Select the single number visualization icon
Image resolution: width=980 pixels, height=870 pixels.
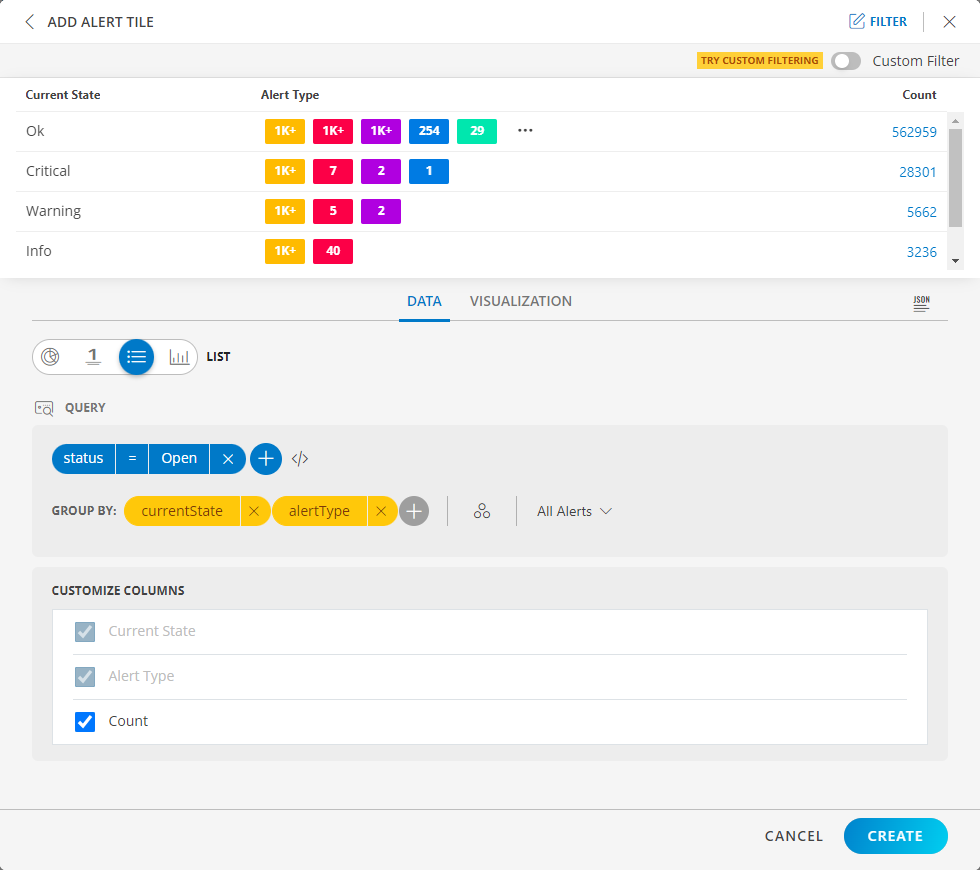tap(93, 357)
